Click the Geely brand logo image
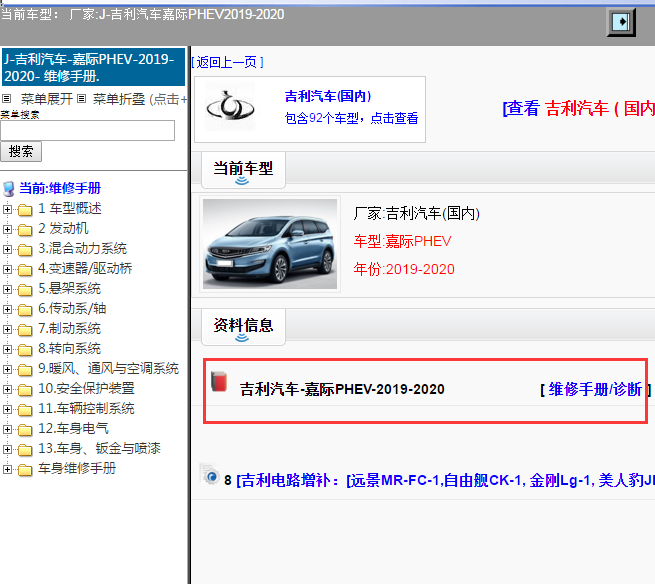655x584 pixels. point(230,107)
